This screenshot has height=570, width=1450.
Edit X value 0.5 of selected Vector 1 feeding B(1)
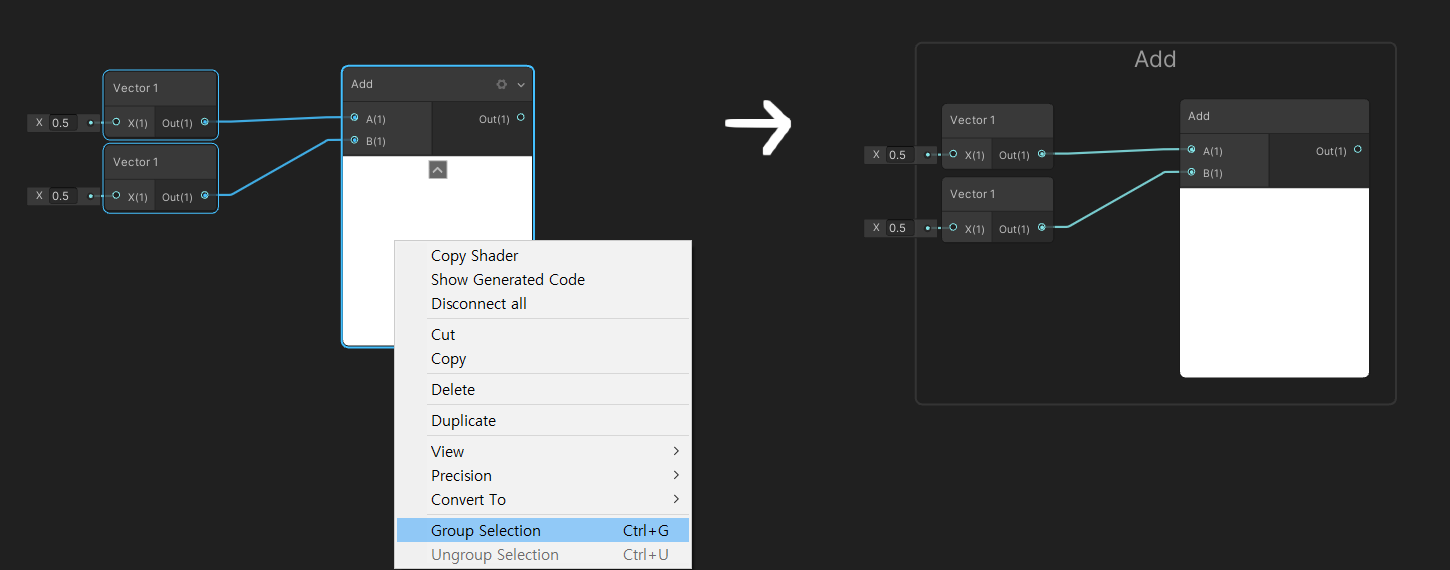click(x=62, y=196)
